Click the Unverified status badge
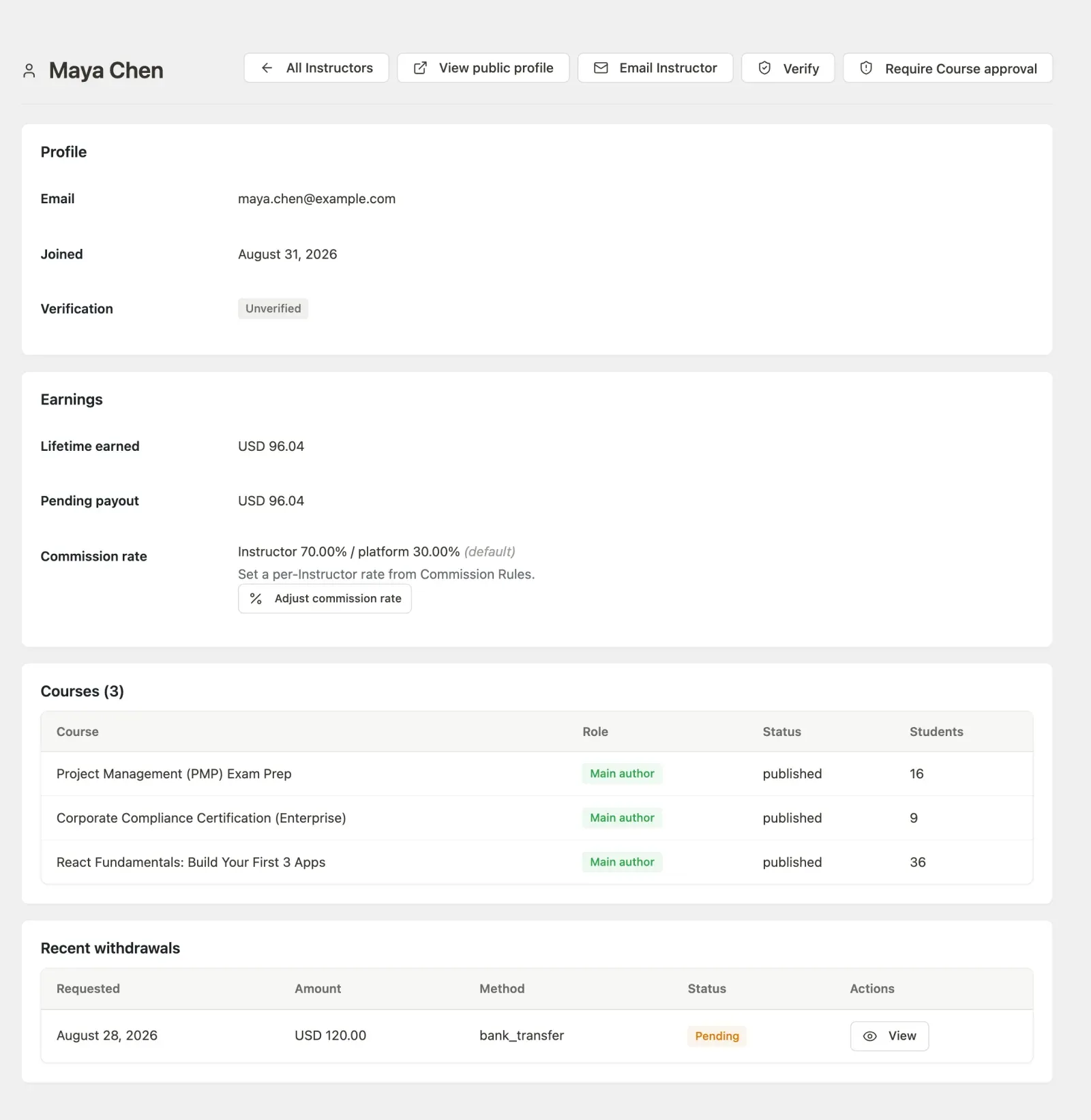The image size is (1091, 1120). click(273, 309)
